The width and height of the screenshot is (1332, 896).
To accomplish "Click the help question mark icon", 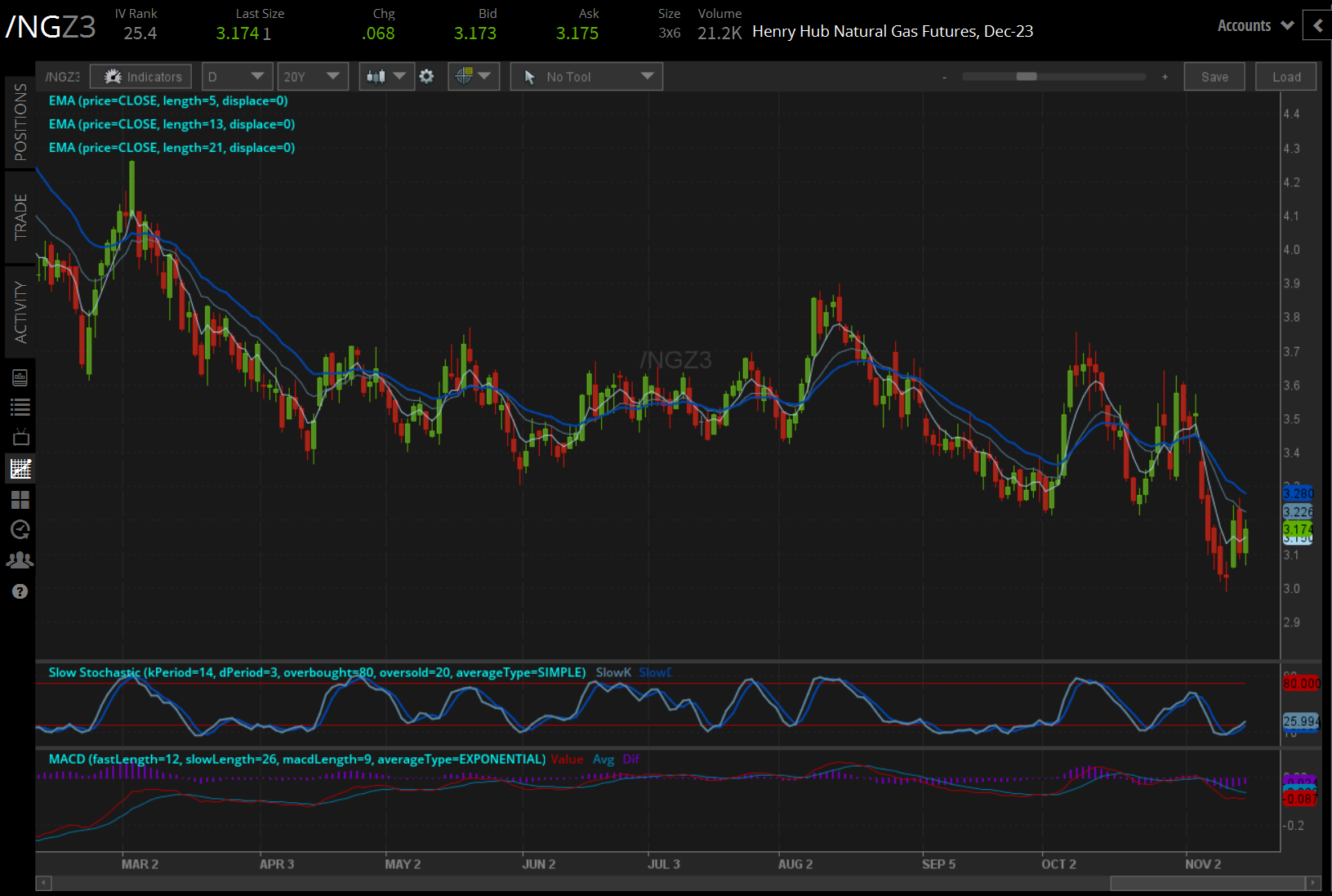I will click(20, 591).
